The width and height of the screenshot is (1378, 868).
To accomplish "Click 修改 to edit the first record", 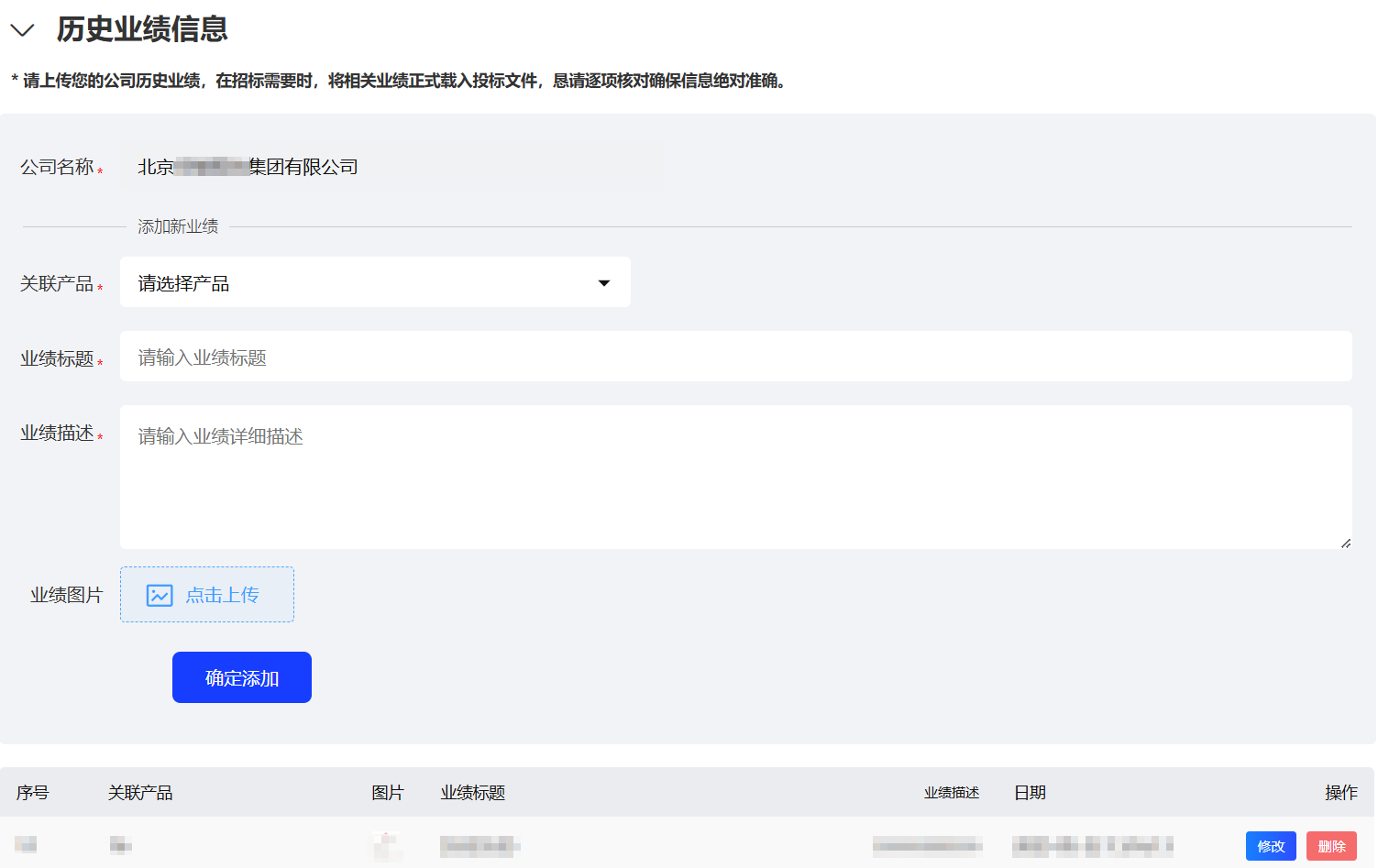I will pos(1270,846).
